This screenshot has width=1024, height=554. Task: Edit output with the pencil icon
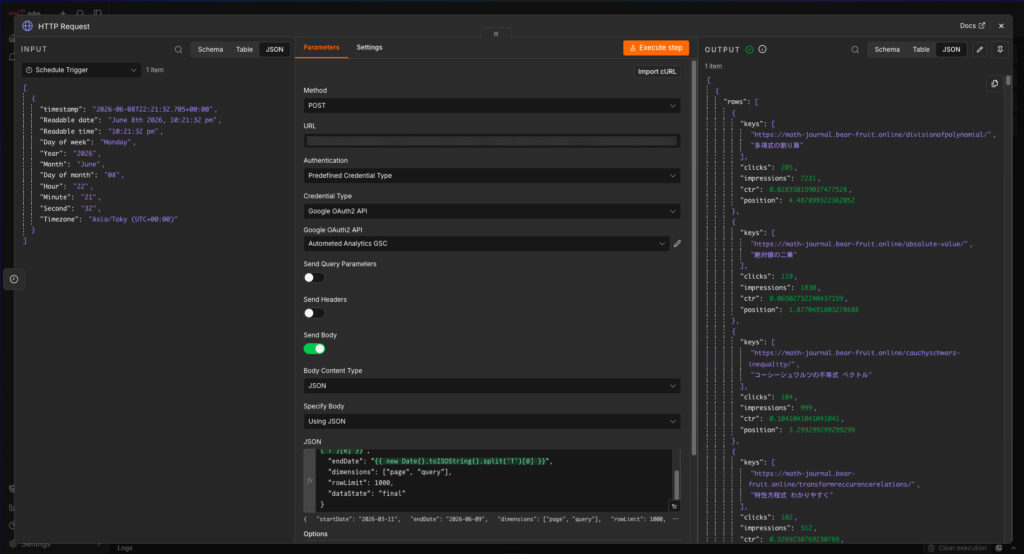(x=980, y=50)
